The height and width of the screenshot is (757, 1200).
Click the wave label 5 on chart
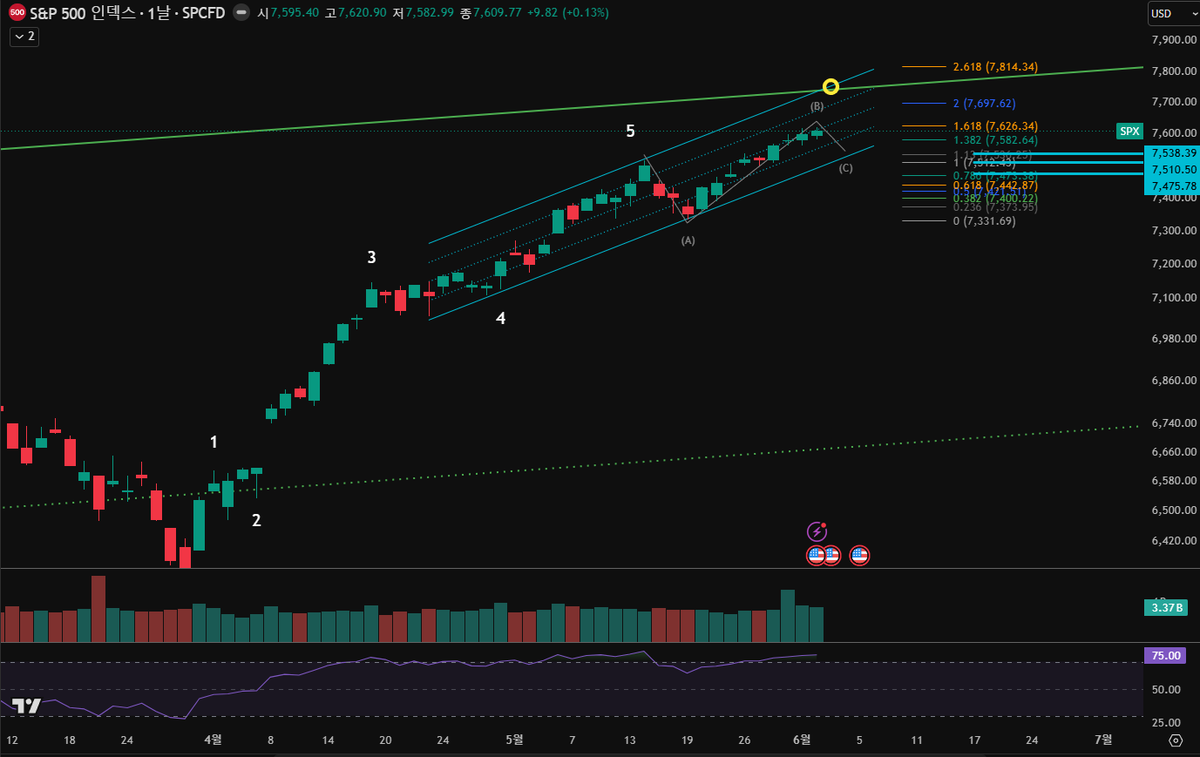630,131
